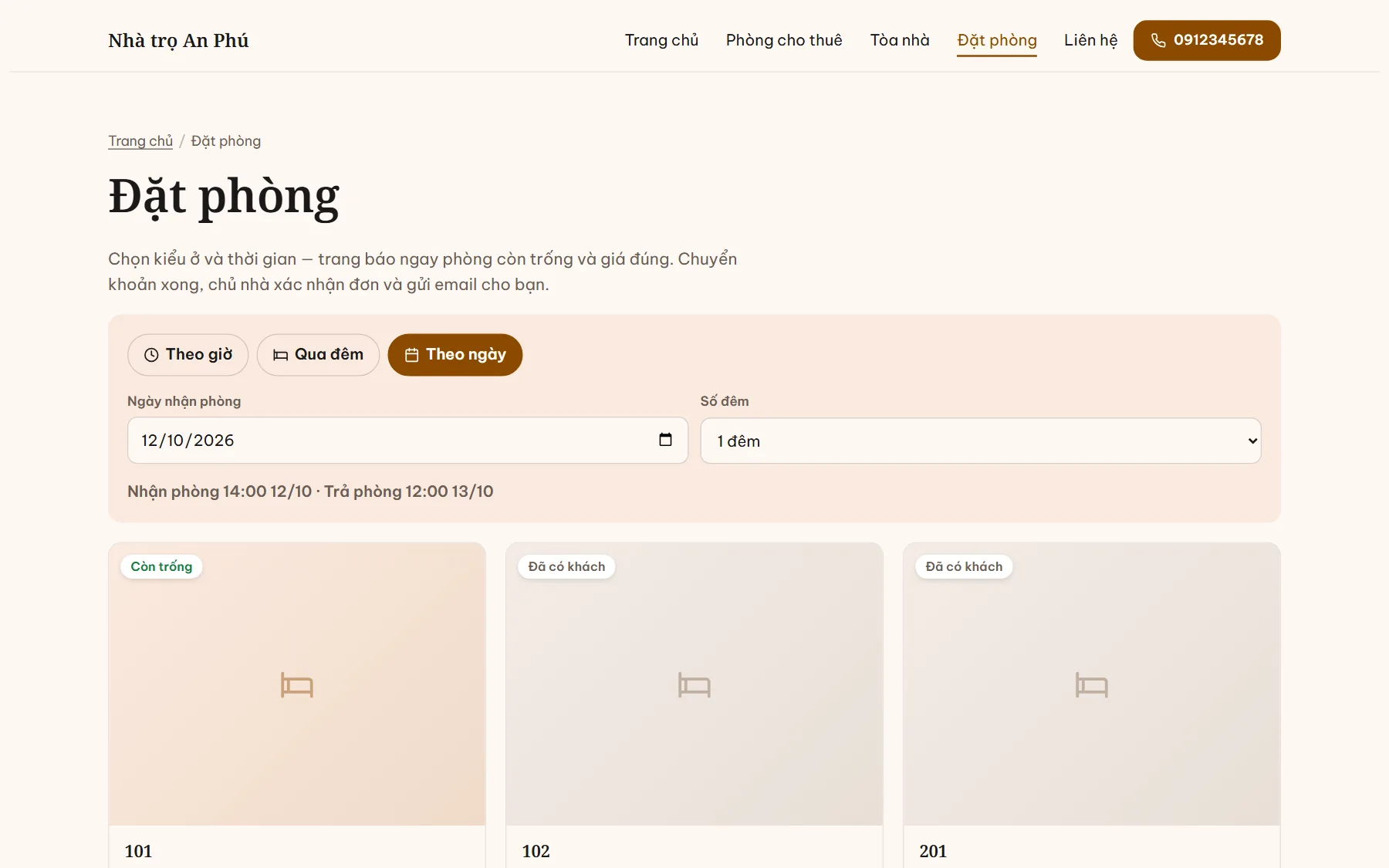
Task: Click room title 201
Action: click(933, 851)
